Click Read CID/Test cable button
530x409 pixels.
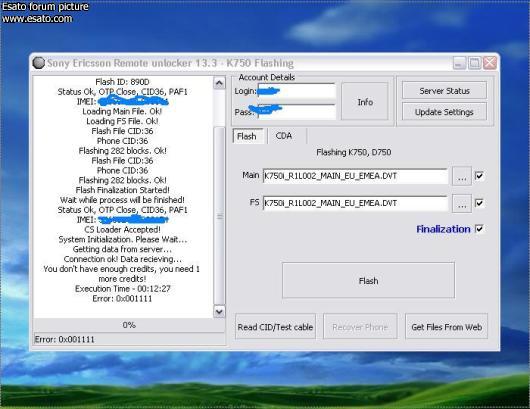coord(275,327)
